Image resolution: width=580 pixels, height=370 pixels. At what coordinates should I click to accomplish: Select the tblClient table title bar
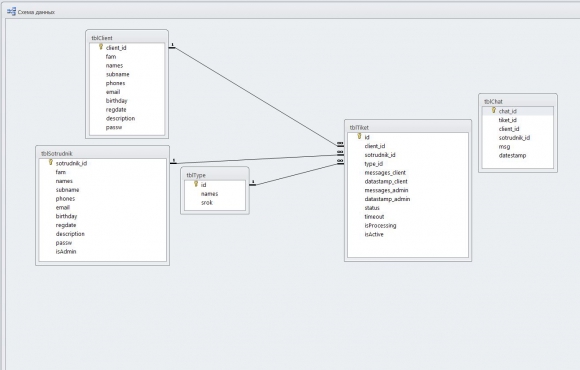coord(127,37)
